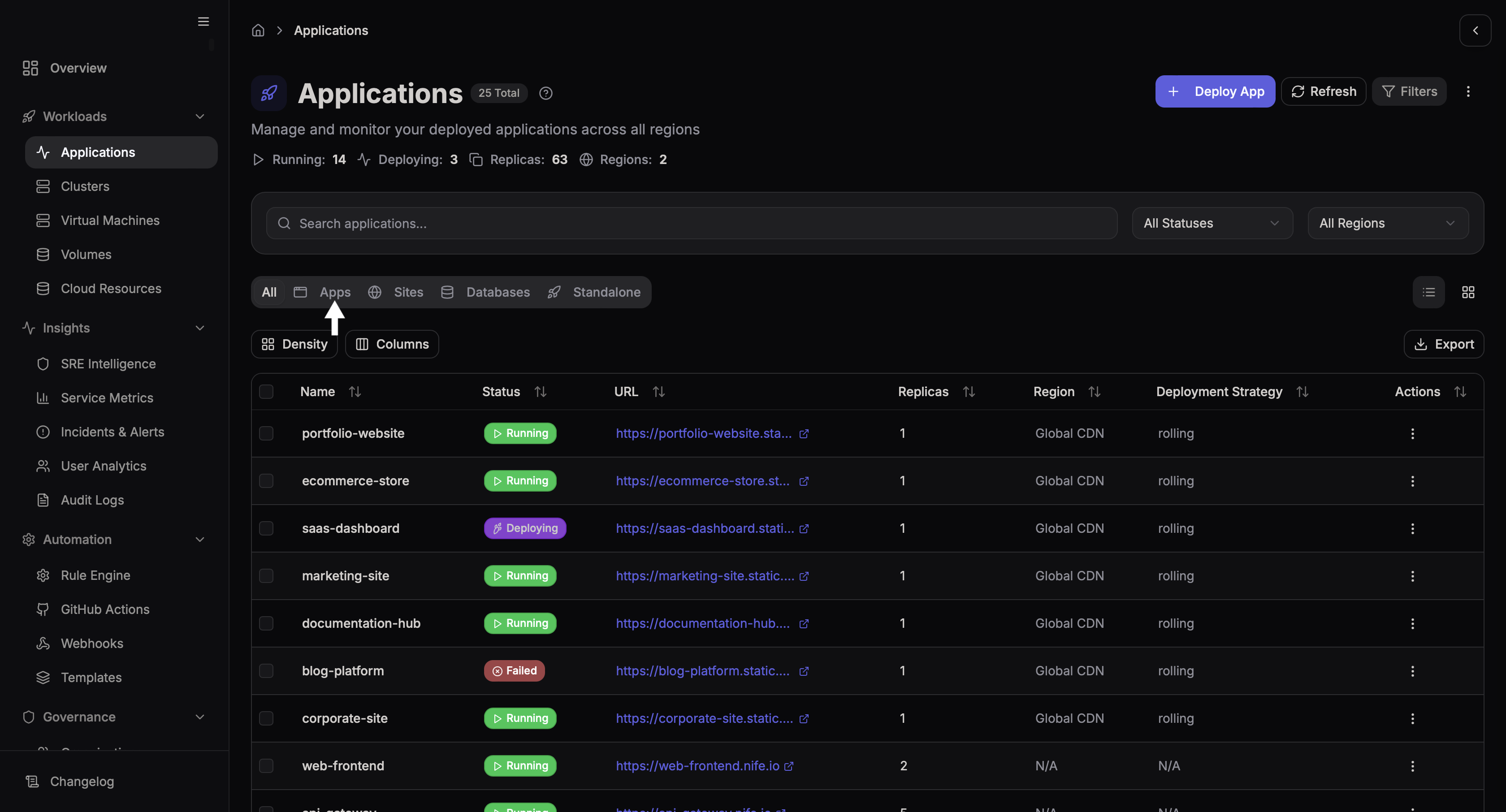Open the All Statuses dropdown
This screenshot has width=1506, height=812.
[x=1212, y=223]
